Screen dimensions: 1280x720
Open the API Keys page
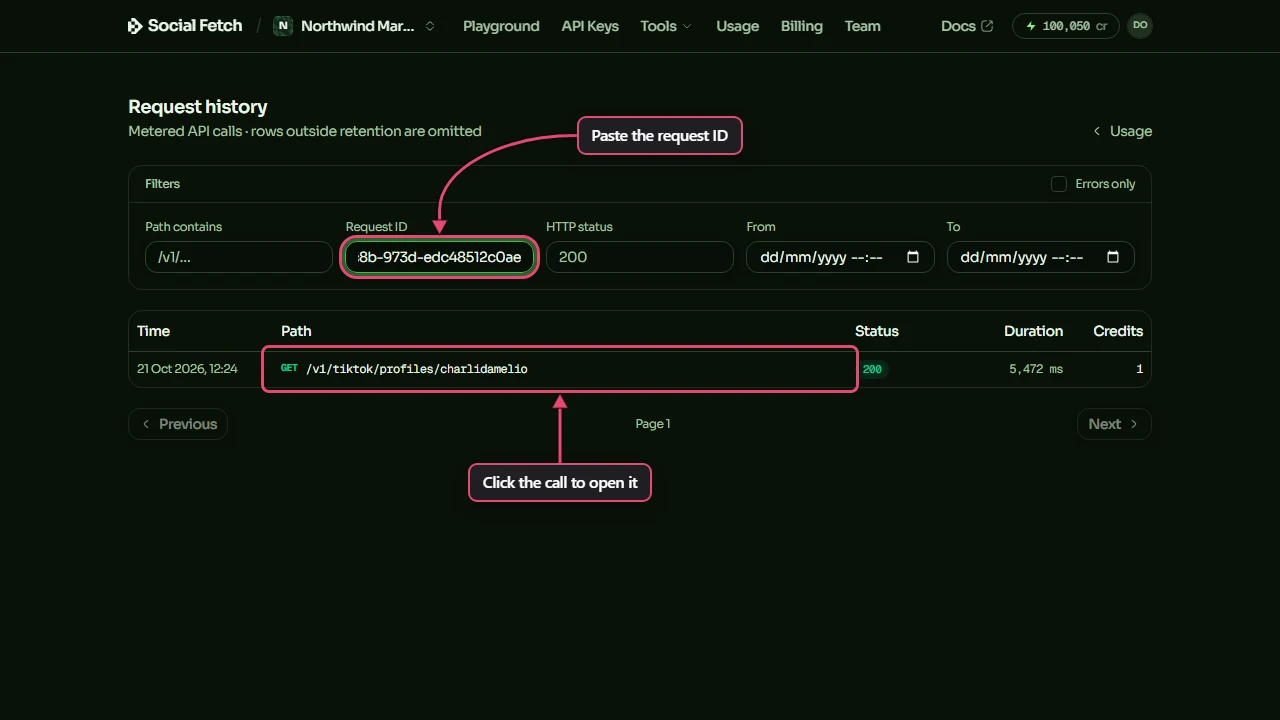tap(590, 26)
